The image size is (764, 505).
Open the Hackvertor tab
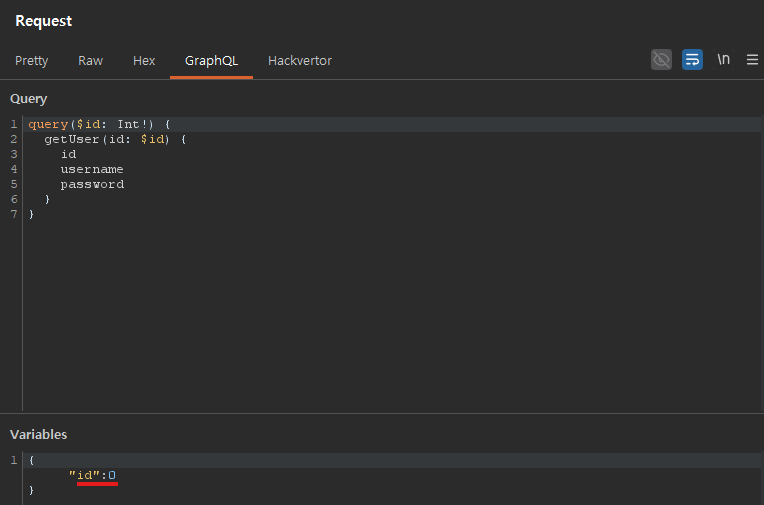click(x=300, y=61)
